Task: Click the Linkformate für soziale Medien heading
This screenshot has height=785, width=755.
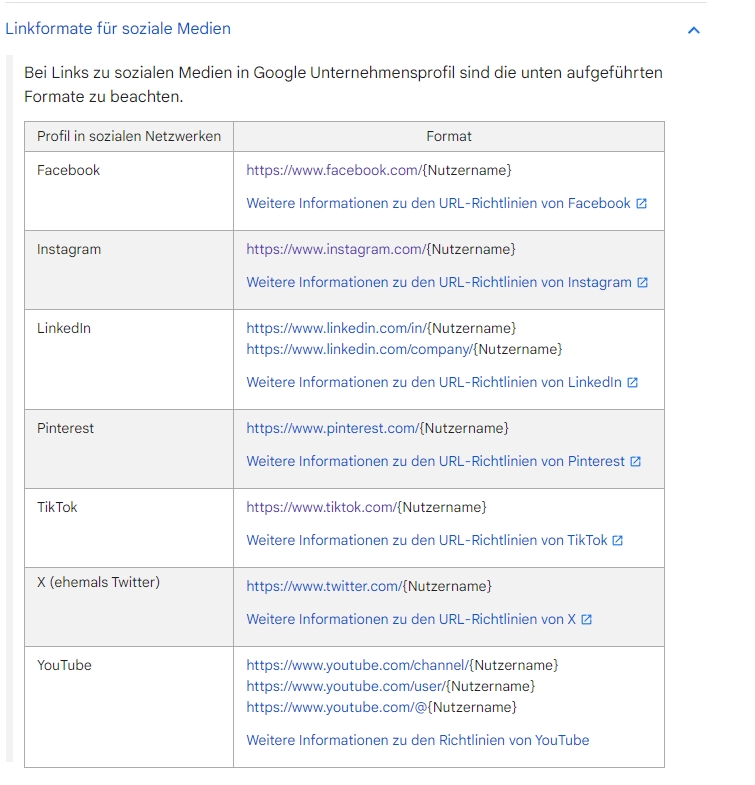Action: click(x=118, y=29)
